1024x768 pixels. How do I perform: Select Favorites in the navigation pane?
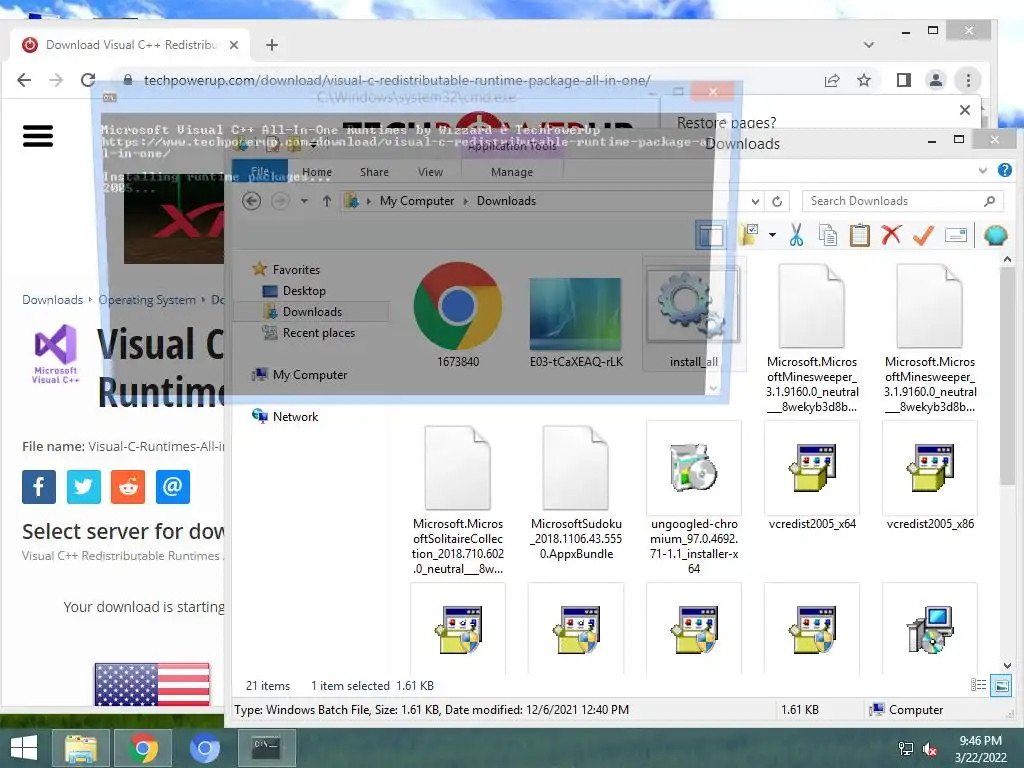[x=296, y=269]
